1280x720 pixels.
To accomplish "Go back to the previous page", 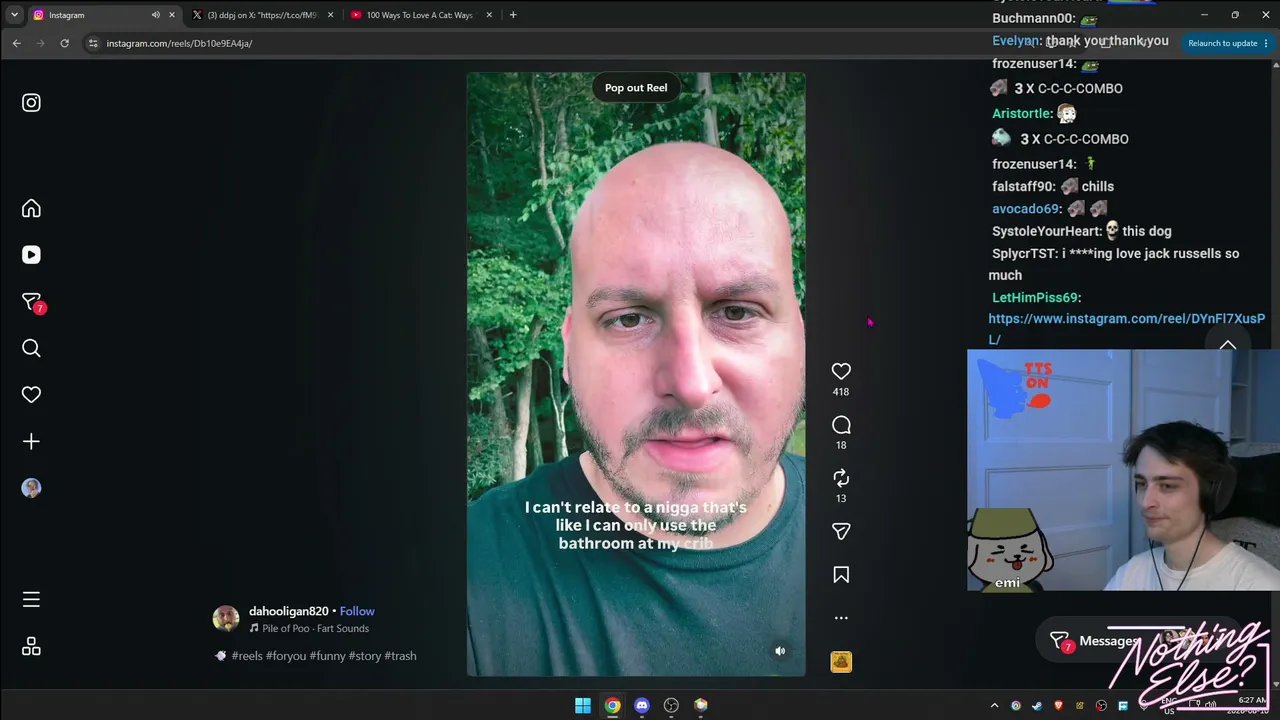I will tap(16, 43).
